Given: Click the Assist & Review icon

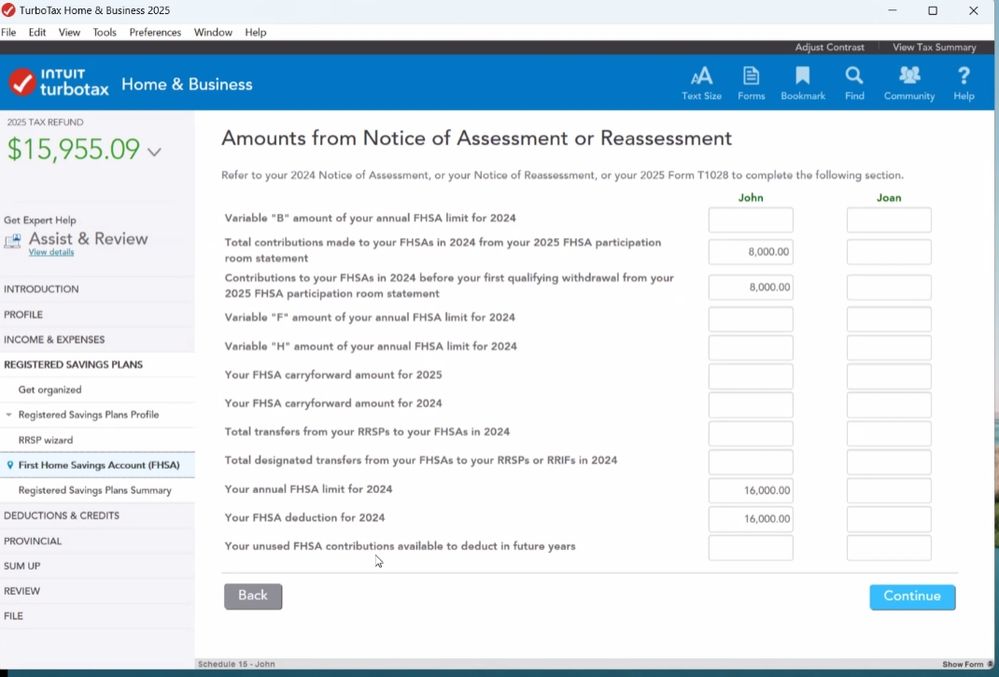Looking at the screenshot, I should (13, 241).
